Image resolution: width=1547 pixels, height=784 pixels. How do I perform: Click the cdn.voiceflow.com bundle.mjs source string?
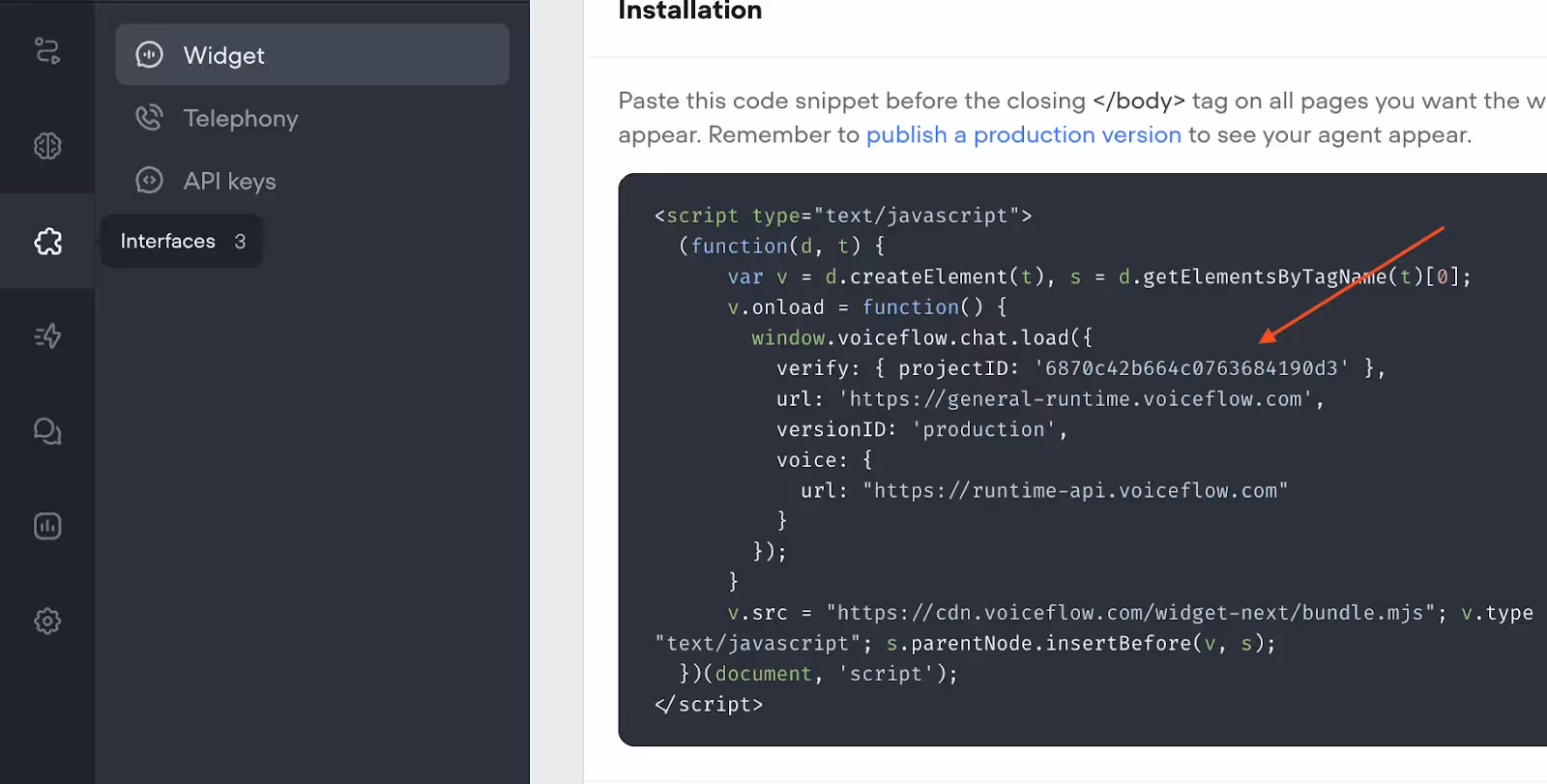[x=1129, y=613]
